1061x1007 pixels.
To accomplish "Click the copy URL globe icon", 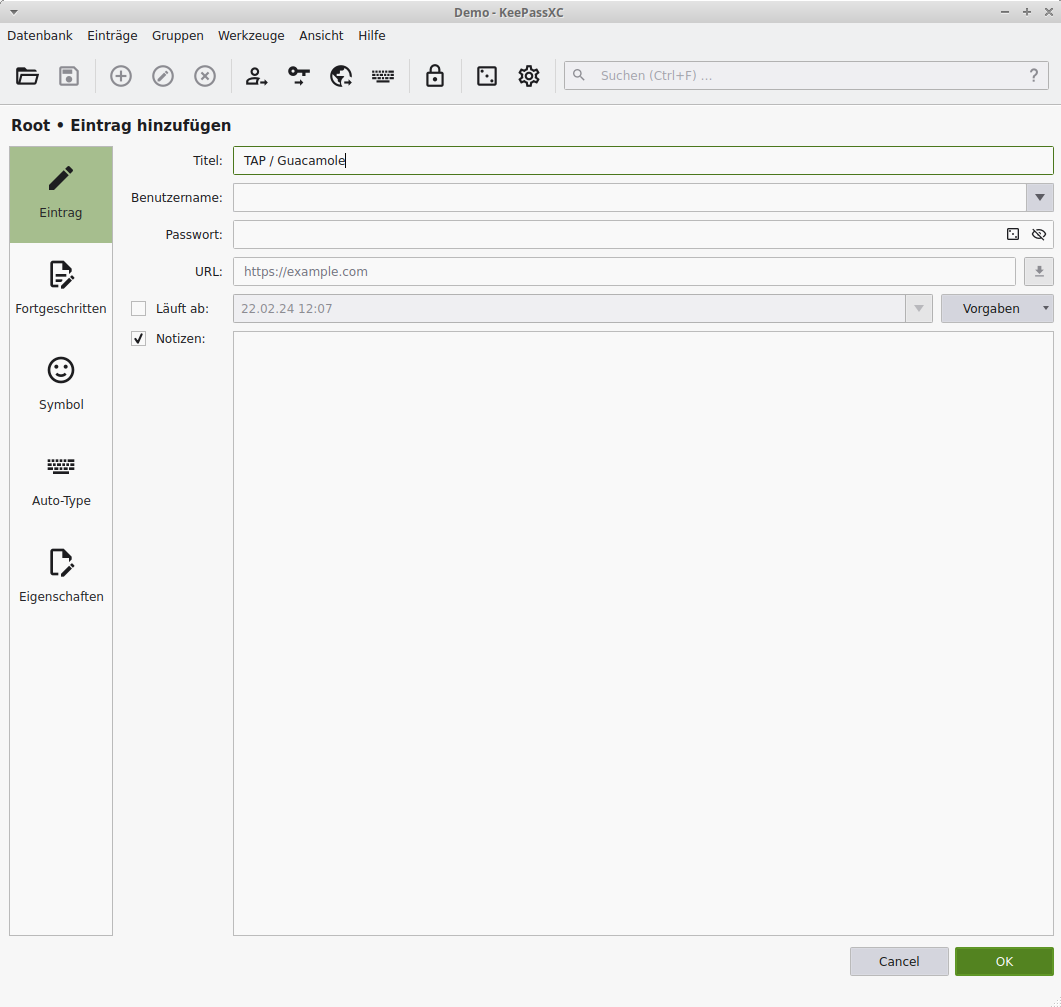I will click(x=341, y=76).
